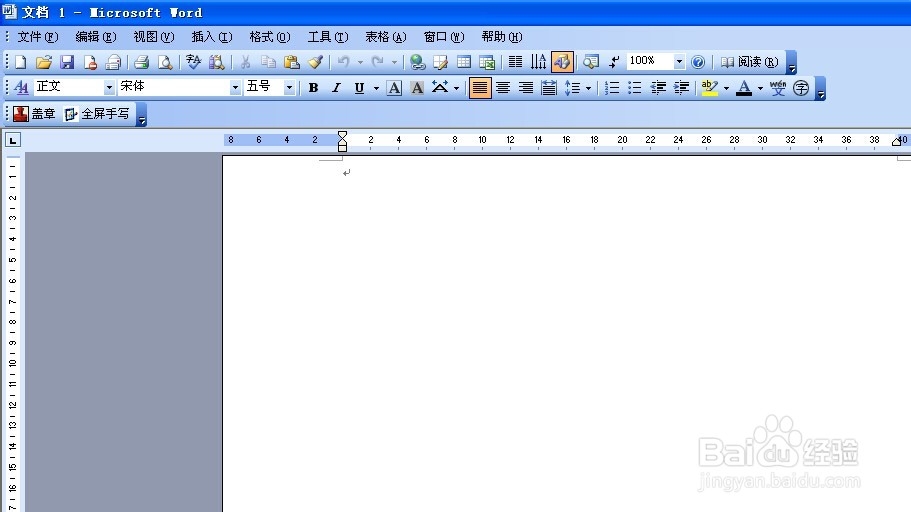The height and width of the screenshot is (512, 911).
Task: Expand the font dropdown showing 宋体
Action: click(x=235, y=87)
